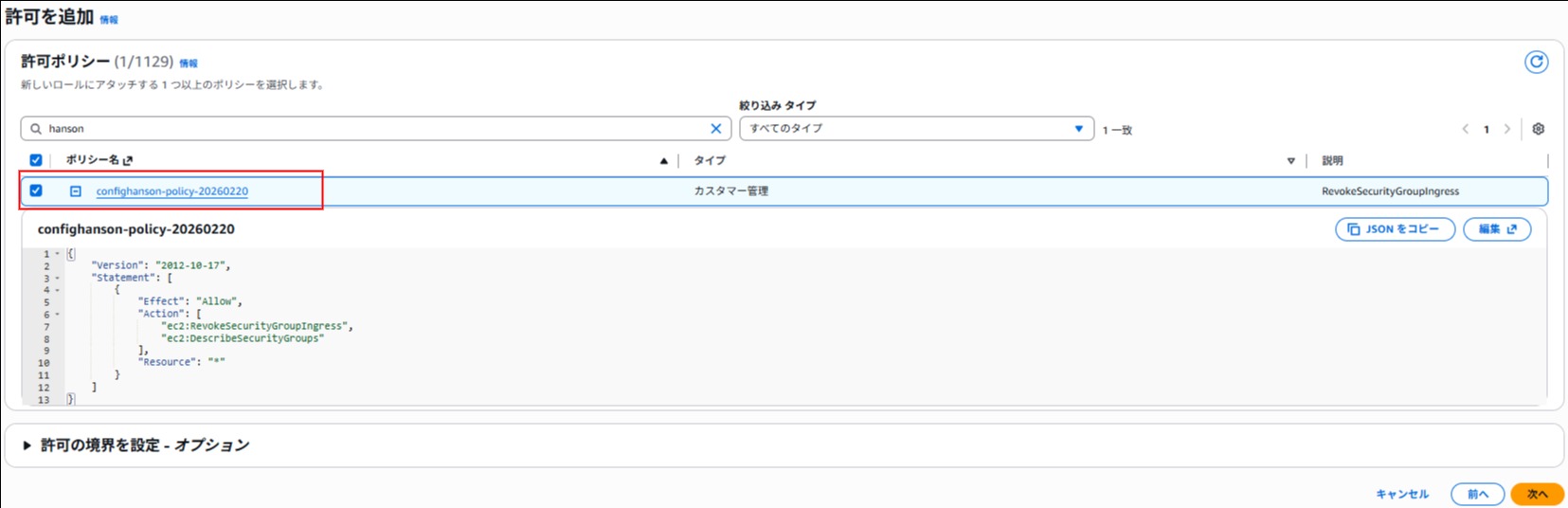Go to the next page of policies
1568x508 pixels.
click(x=1507, y=129)
